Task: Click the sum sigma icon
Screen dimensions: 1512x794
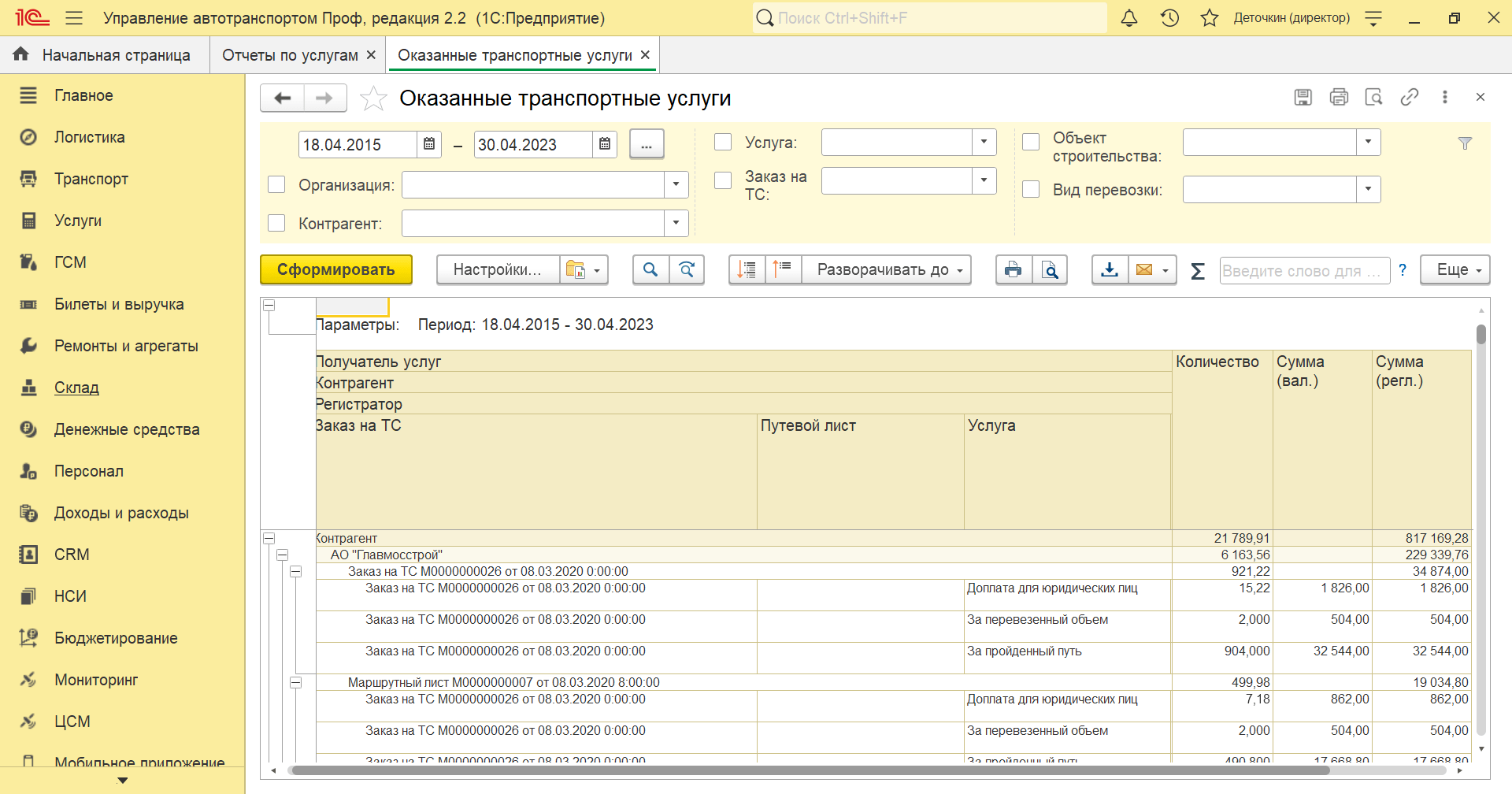Action: pos(1198,271)
